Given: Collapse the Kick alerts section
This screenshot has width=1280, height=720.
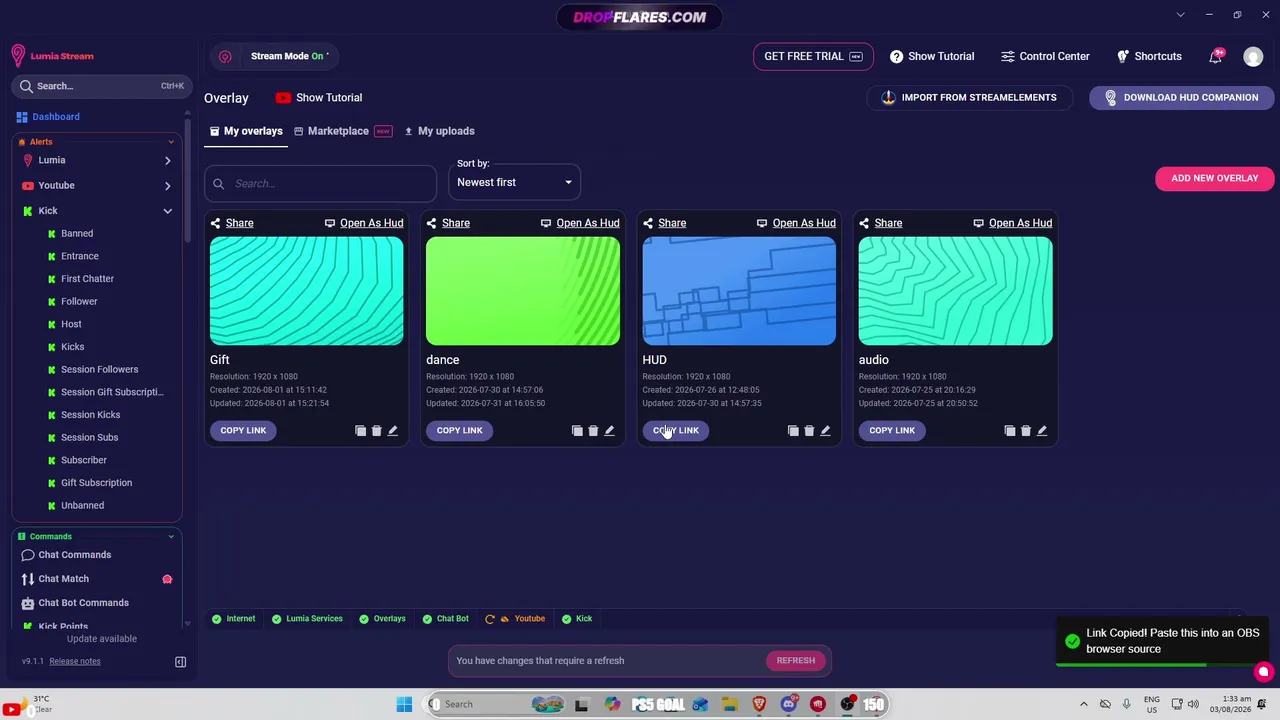Looking at the screenshot, I should pos(167,211).
